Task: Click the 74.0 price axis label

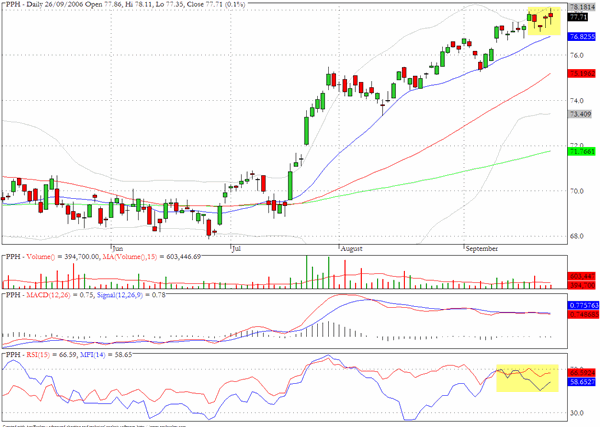Action: [576, 101]
